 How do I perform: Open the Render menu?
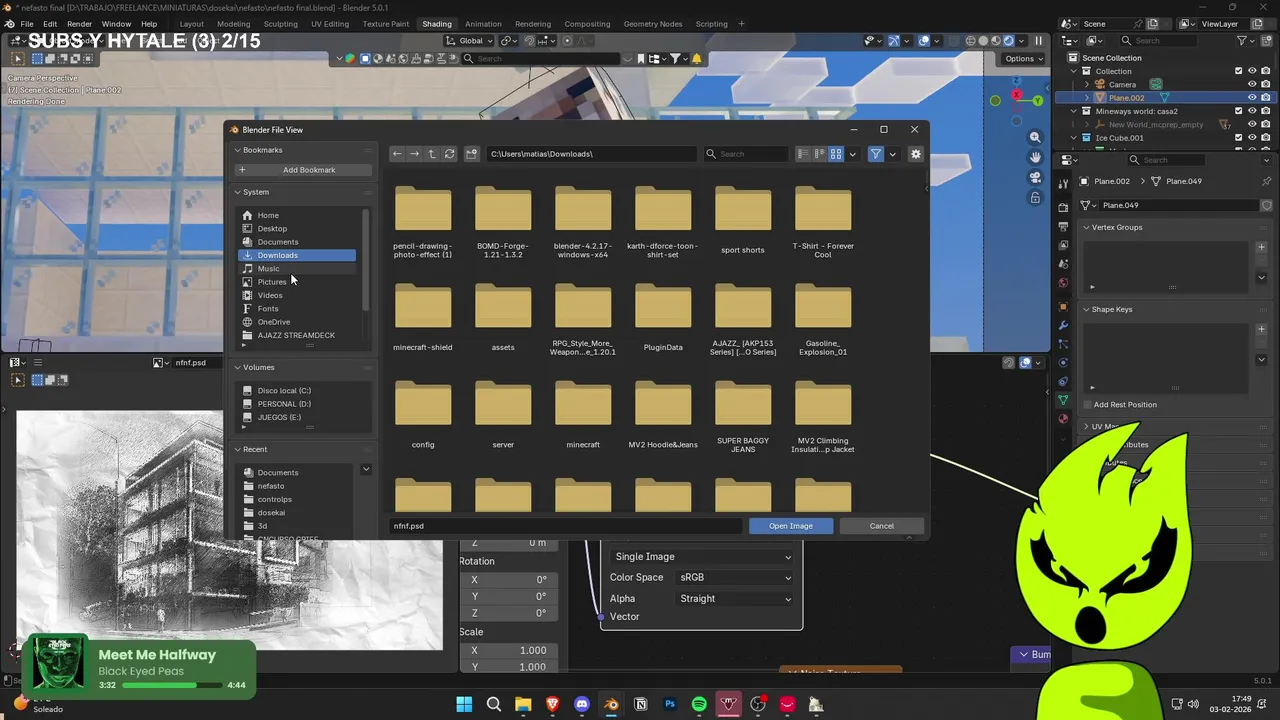click(x=79, y=24)
